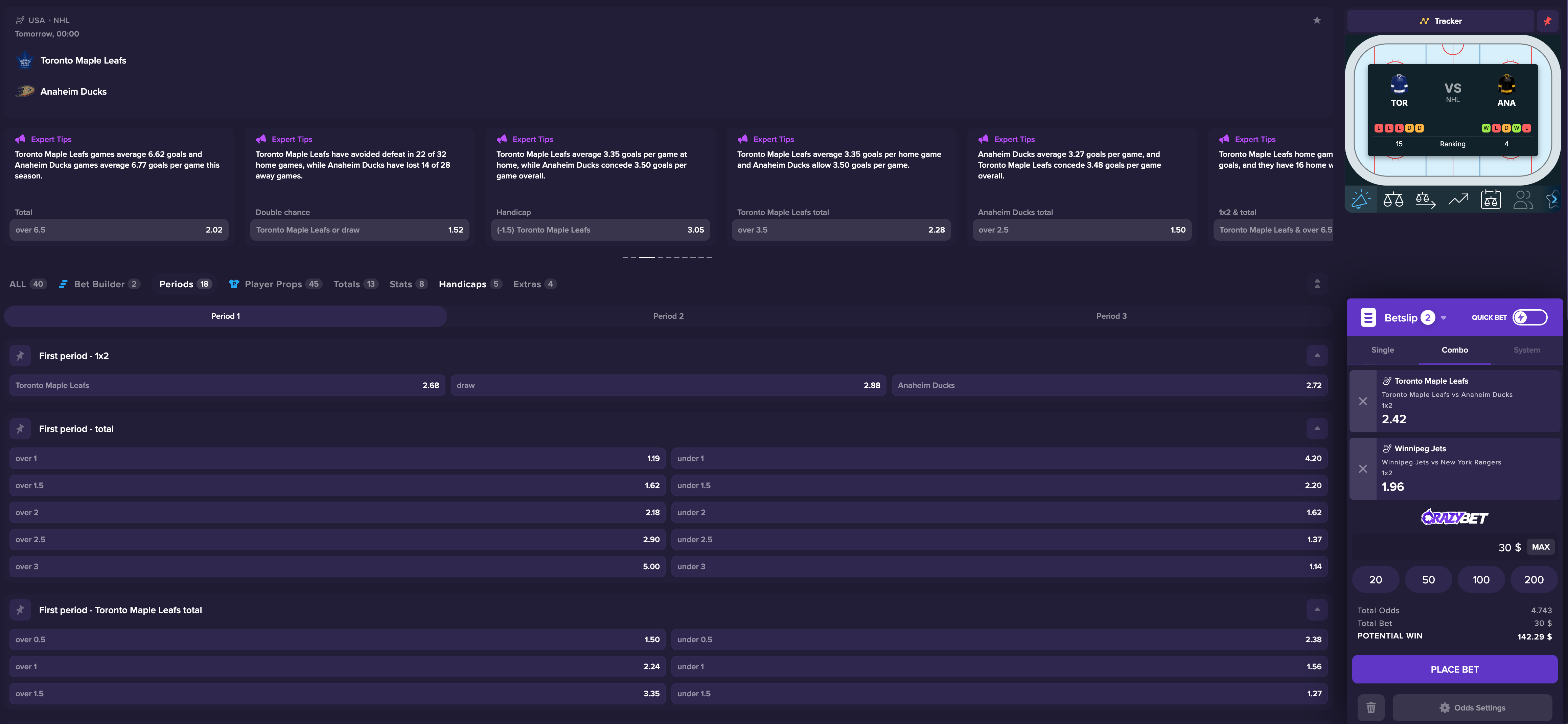The width and height of the screenshot is (1568, 724).
Task: Collapse First period - Toronto Maple Leafs total
Action: tap(1317, 610)
